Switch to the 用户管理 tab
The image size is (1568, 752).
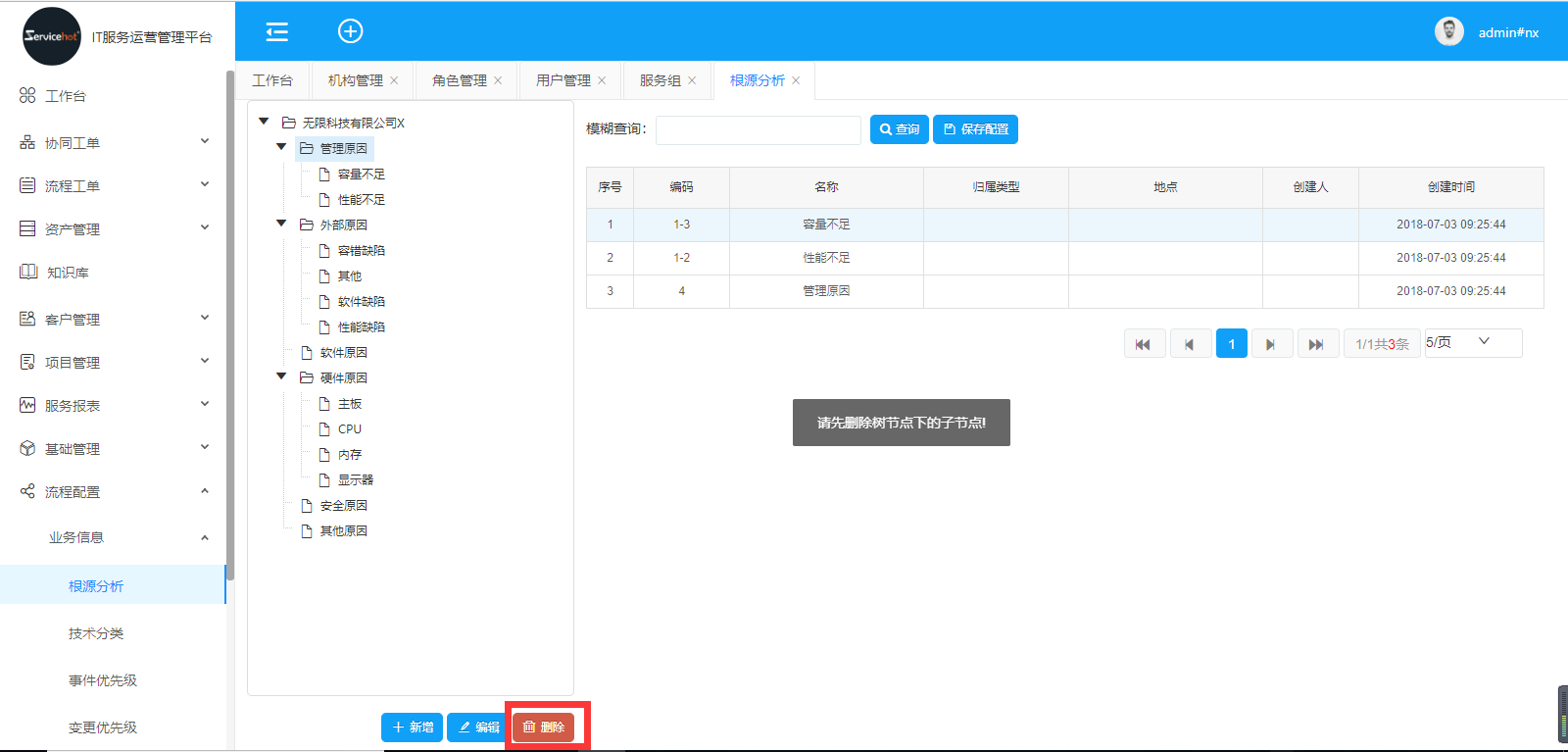click(x=563, y=80)
